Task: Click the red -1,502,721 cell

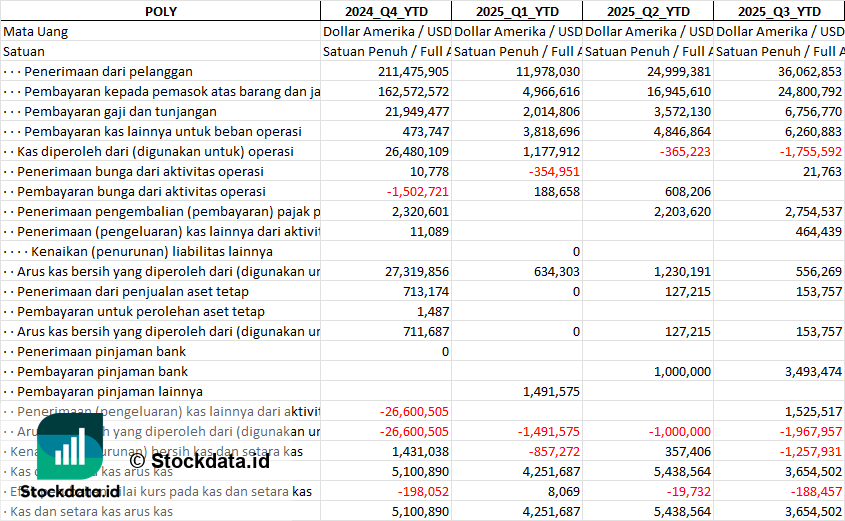Action: [386, 191]
